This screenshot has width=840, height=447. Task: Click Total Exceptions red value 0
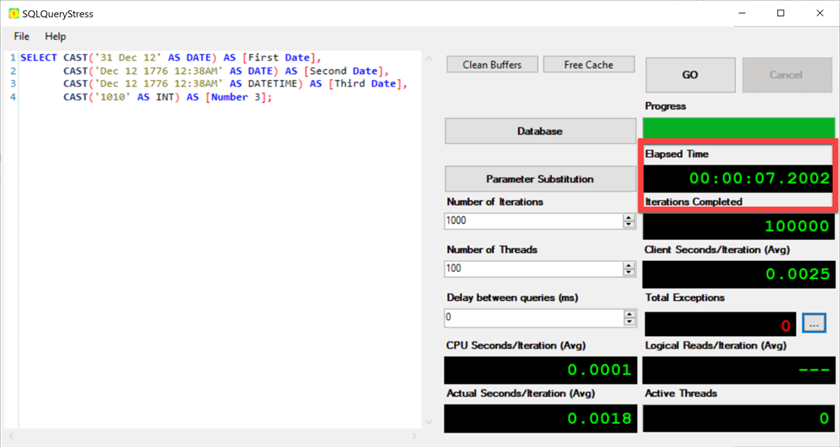click(x=785, y=325)
